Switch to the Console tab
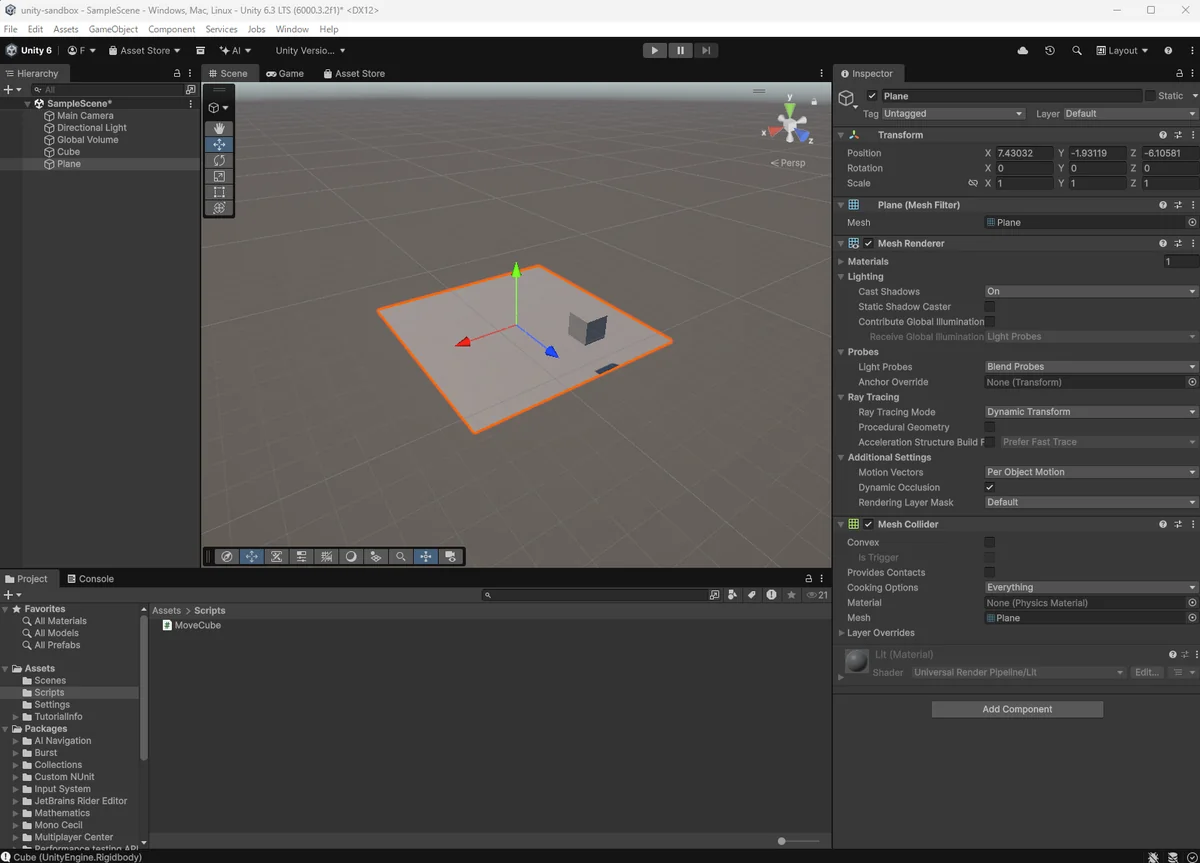Screen dimensions: 1200x863 click(90, 579)
